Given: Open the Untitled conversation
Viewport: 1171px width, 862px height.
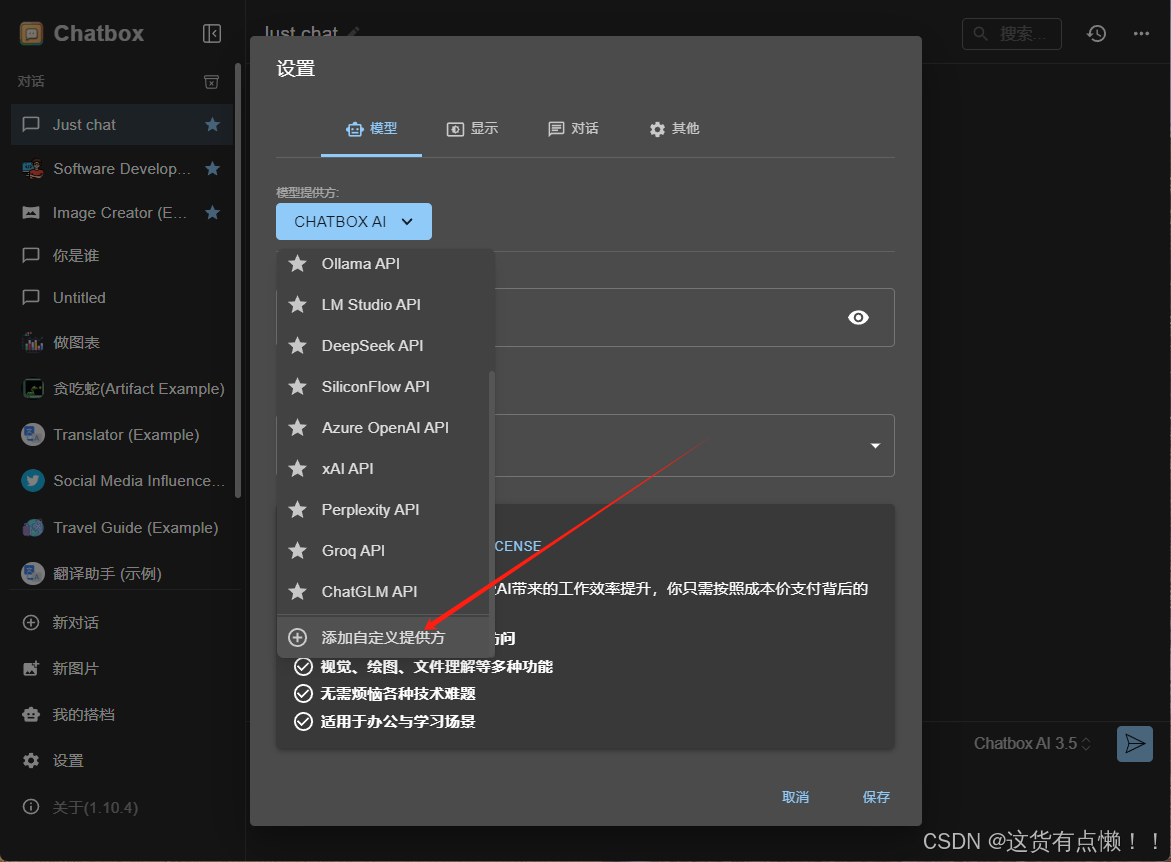Looking at the screenshot, I should [122, 297].
